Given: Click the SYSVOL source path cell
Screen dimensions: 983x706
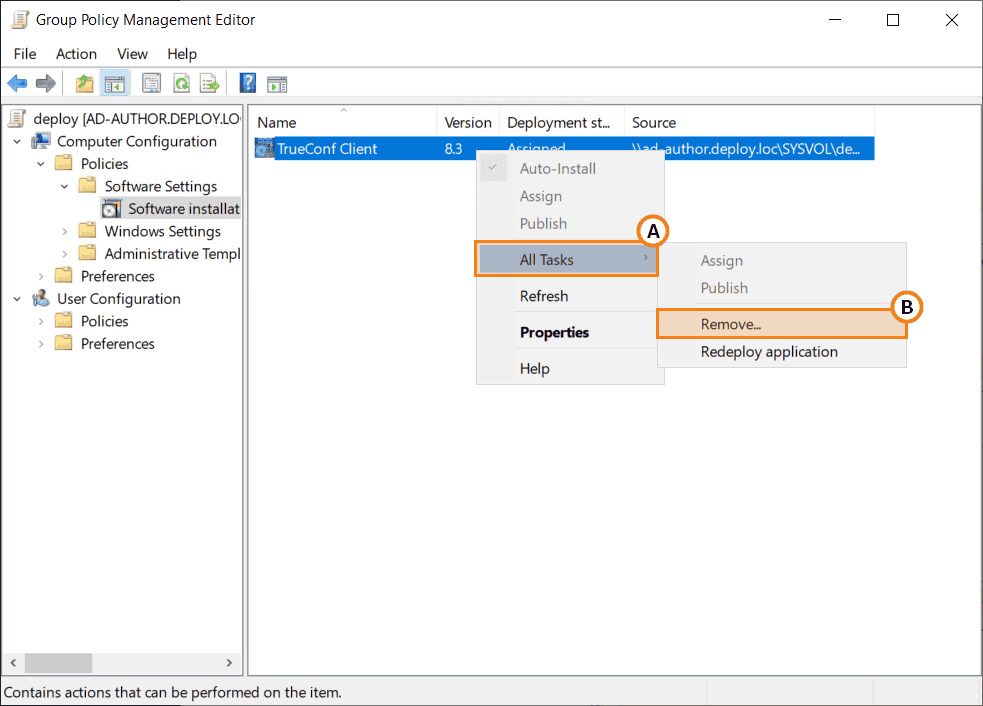Looking at the screenshot, I should coord(746,149).
